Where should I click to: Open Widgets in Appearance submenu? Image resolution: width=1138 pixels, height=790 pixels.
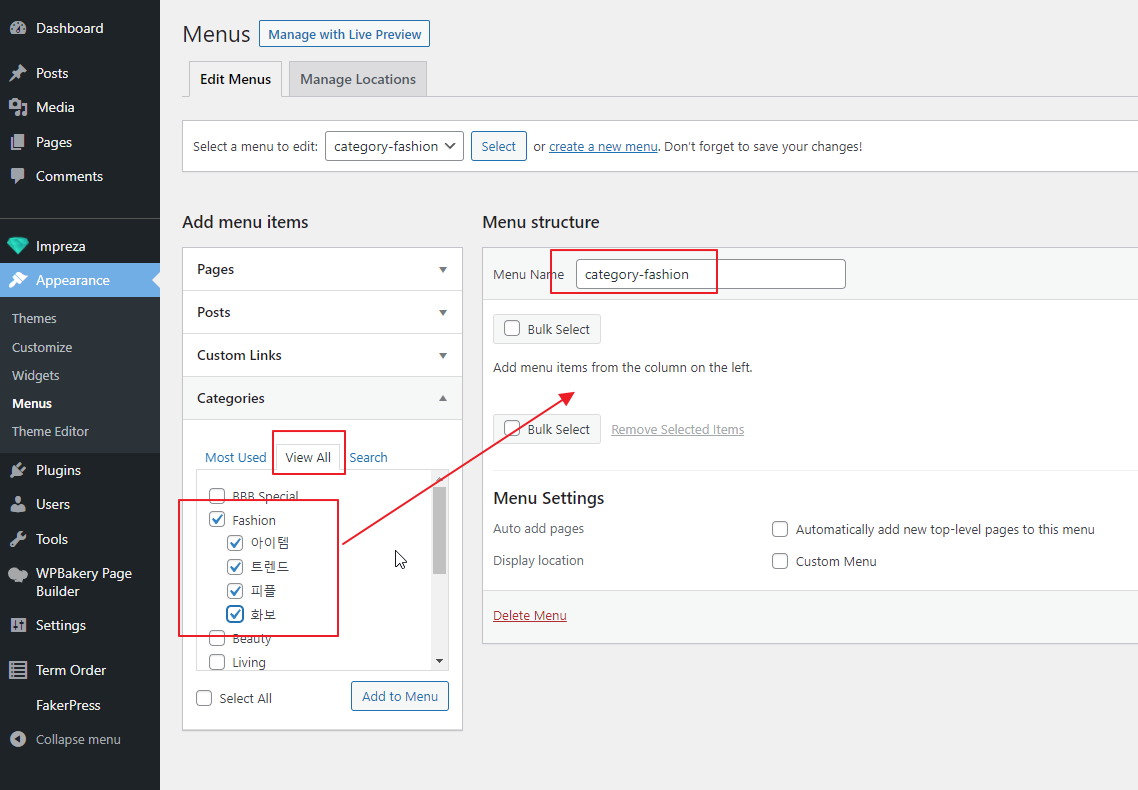[x=36, y=376]
